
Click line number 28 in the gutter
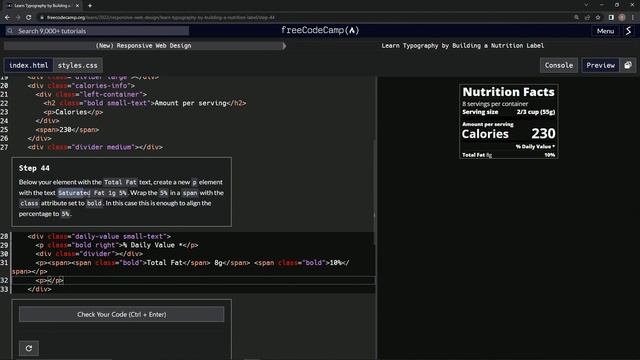pos(4,236)
